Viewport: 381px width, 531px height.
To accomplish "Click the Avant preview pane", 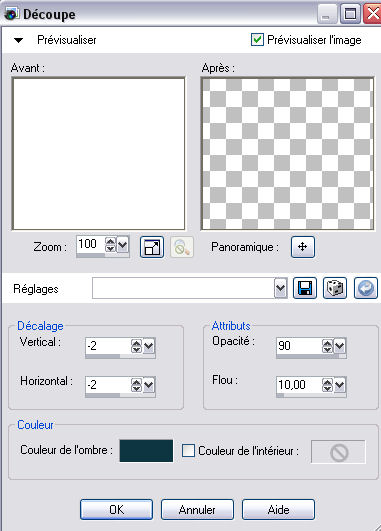I will [x=99, y=154].
